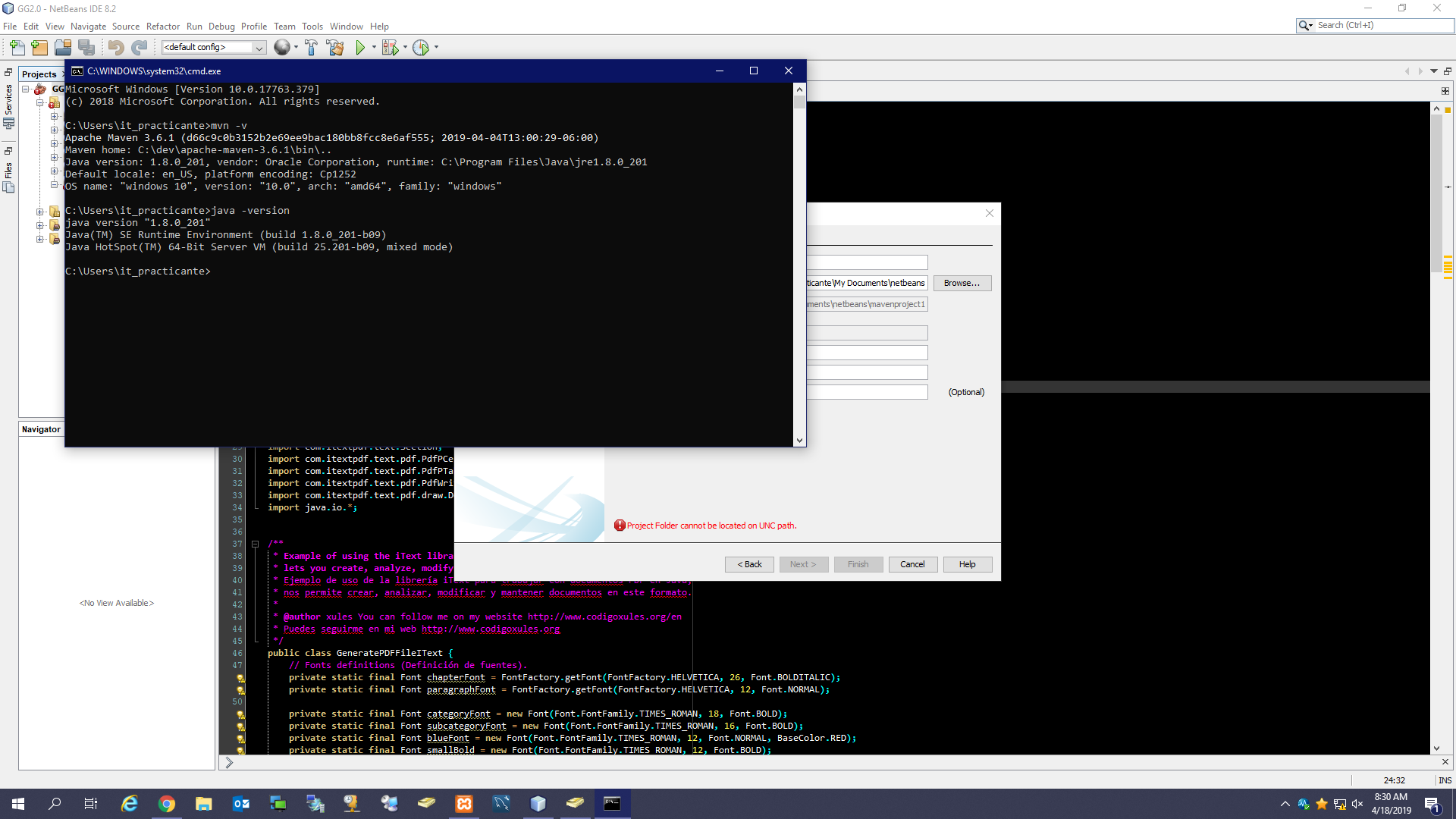Open the Run Project dropdown arrow
The image size is (1456, 819).
[x=374, y=47]
